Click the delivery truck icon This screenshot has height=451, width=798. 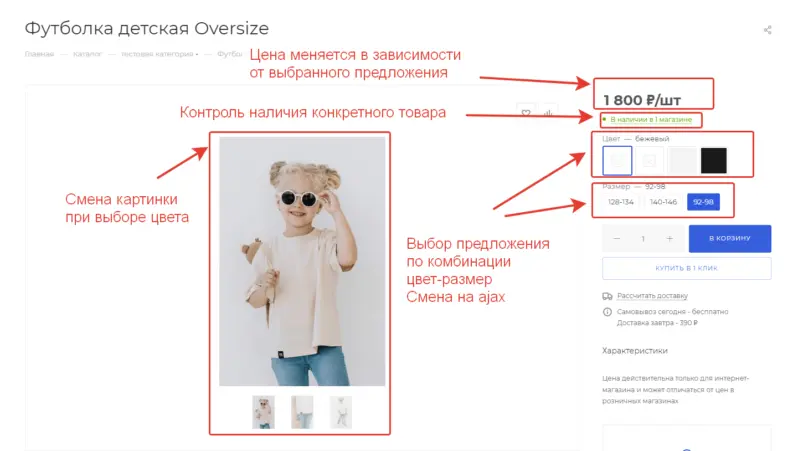pyautogui.click(x=608, y=296)
